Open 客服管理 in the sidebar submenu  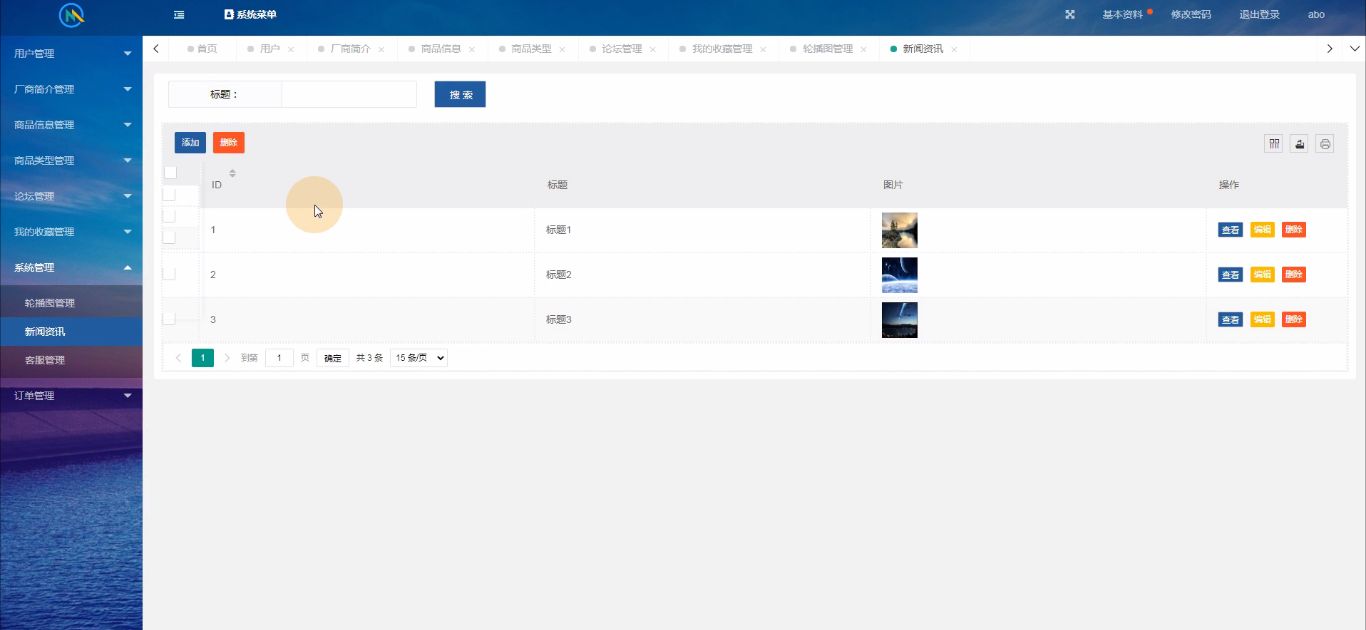click(71, 360)
